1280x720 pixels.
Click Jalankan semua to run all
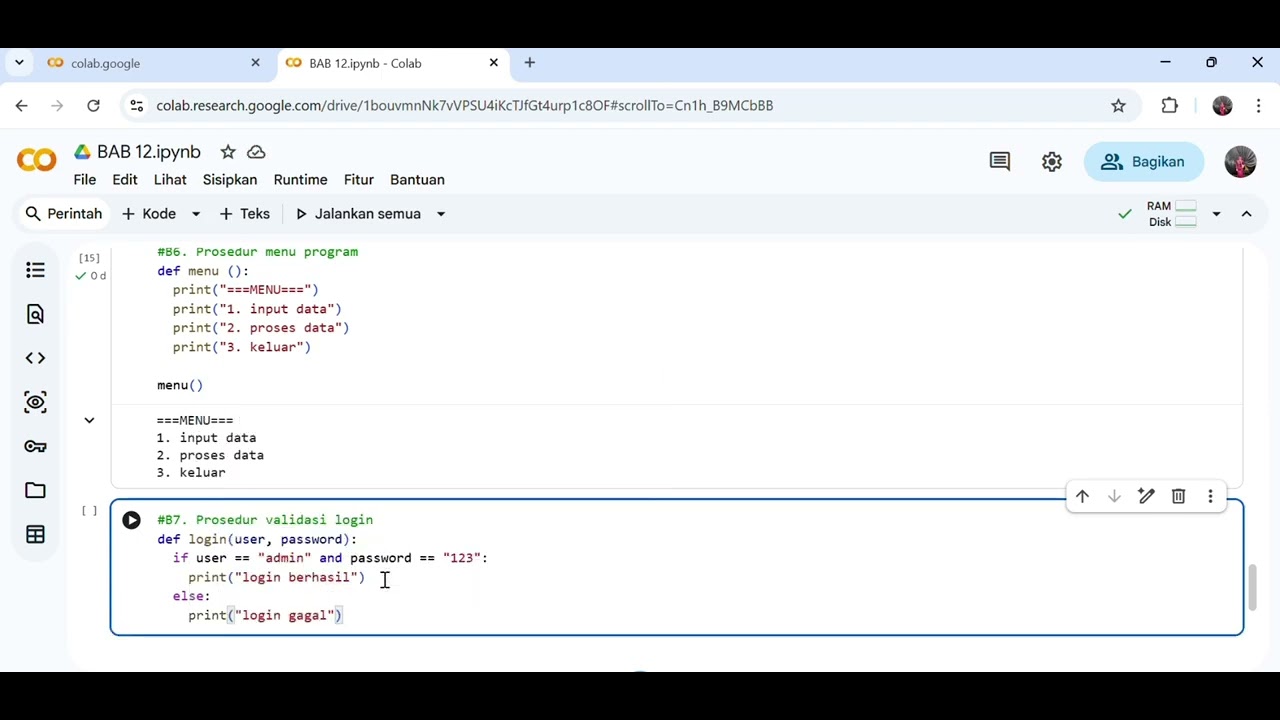(357, 214)
